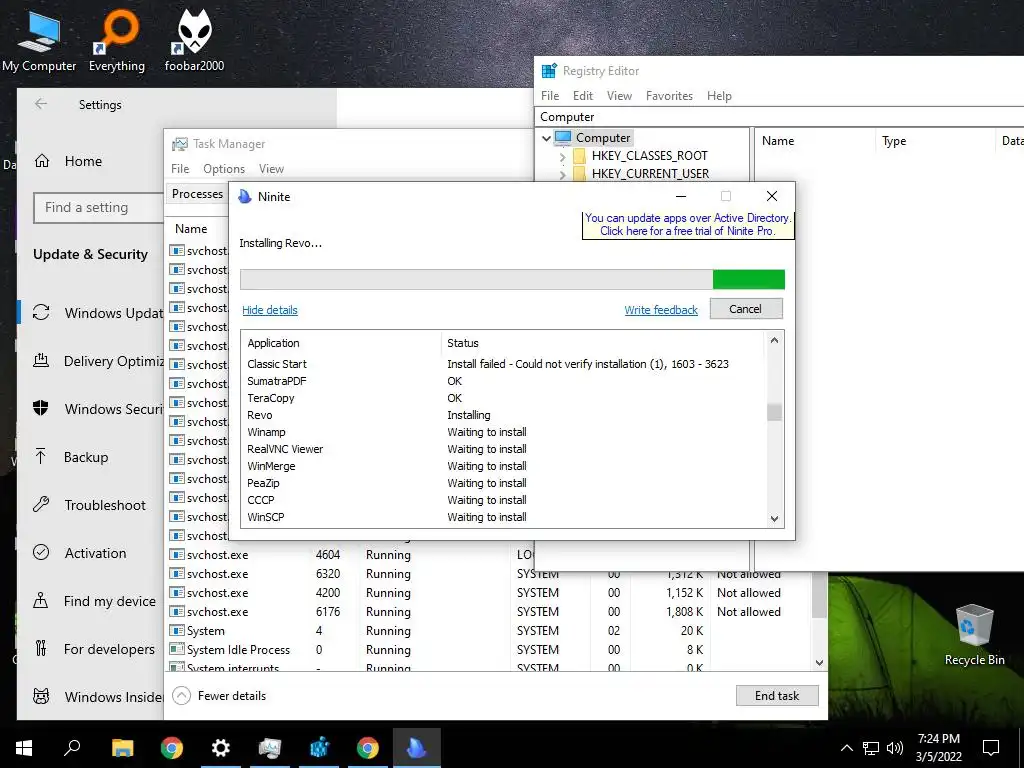Switch to Settings gear on taskbar
Viewport: 1024px width, 768px height.
coord(221,748)
